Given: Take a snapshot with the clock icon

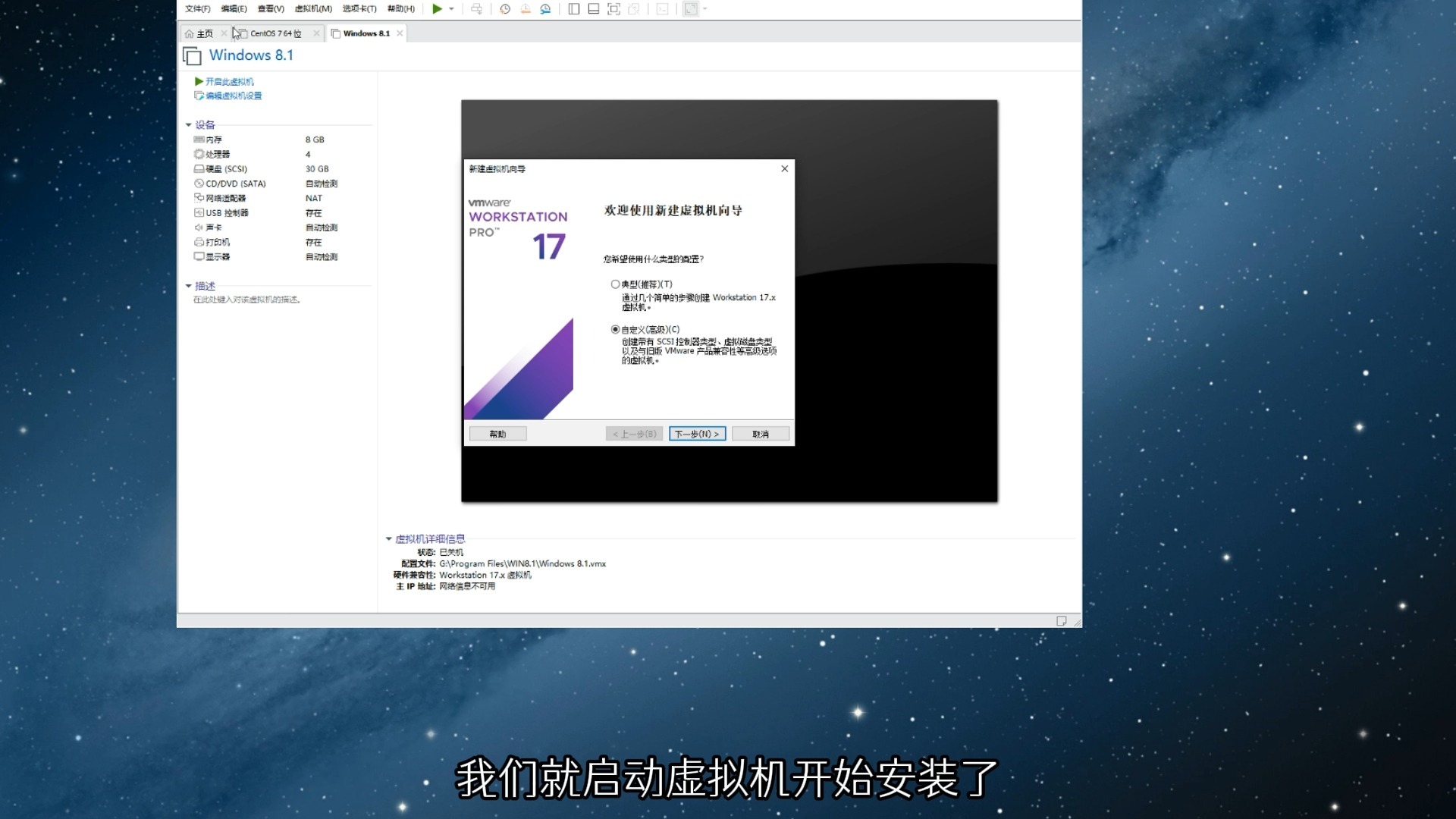Looking at the screenshot, I should click(x=505, y=9).
